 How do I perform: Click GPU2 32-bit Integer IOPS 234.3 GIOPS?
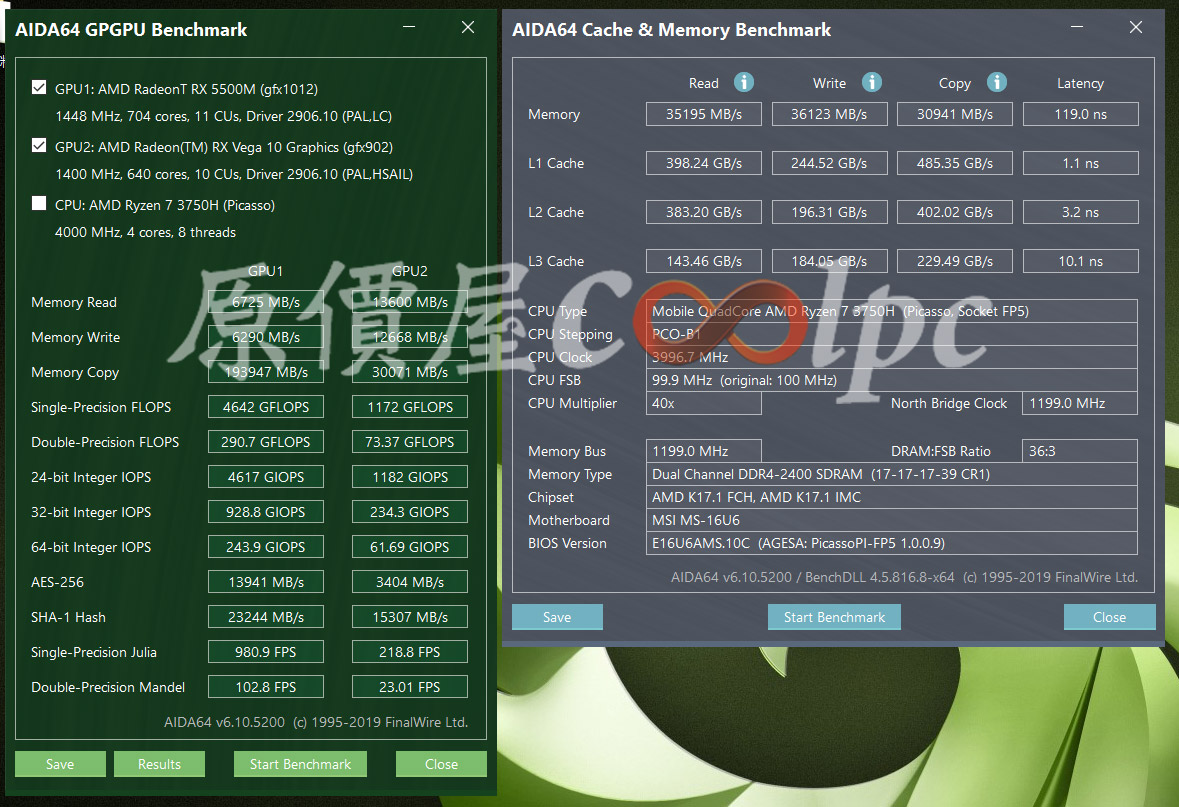pos(410,512)
